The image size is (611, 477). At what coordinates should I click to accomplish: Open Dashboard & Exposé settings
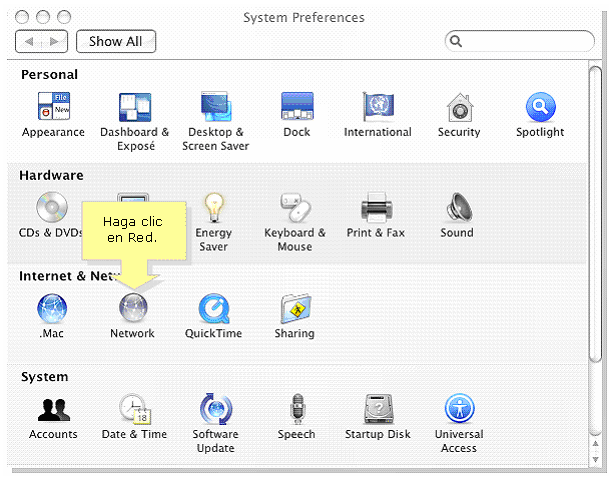coord(135,107)
